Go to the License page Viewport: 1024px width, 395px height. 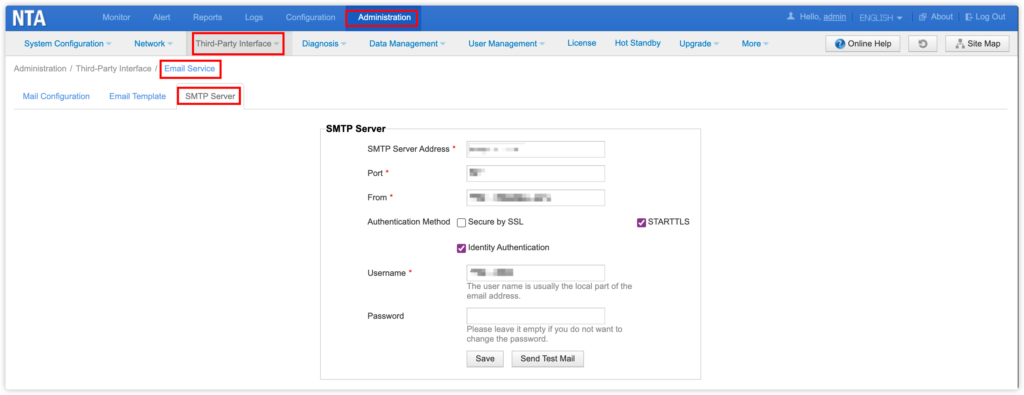(x=581, y=43)
